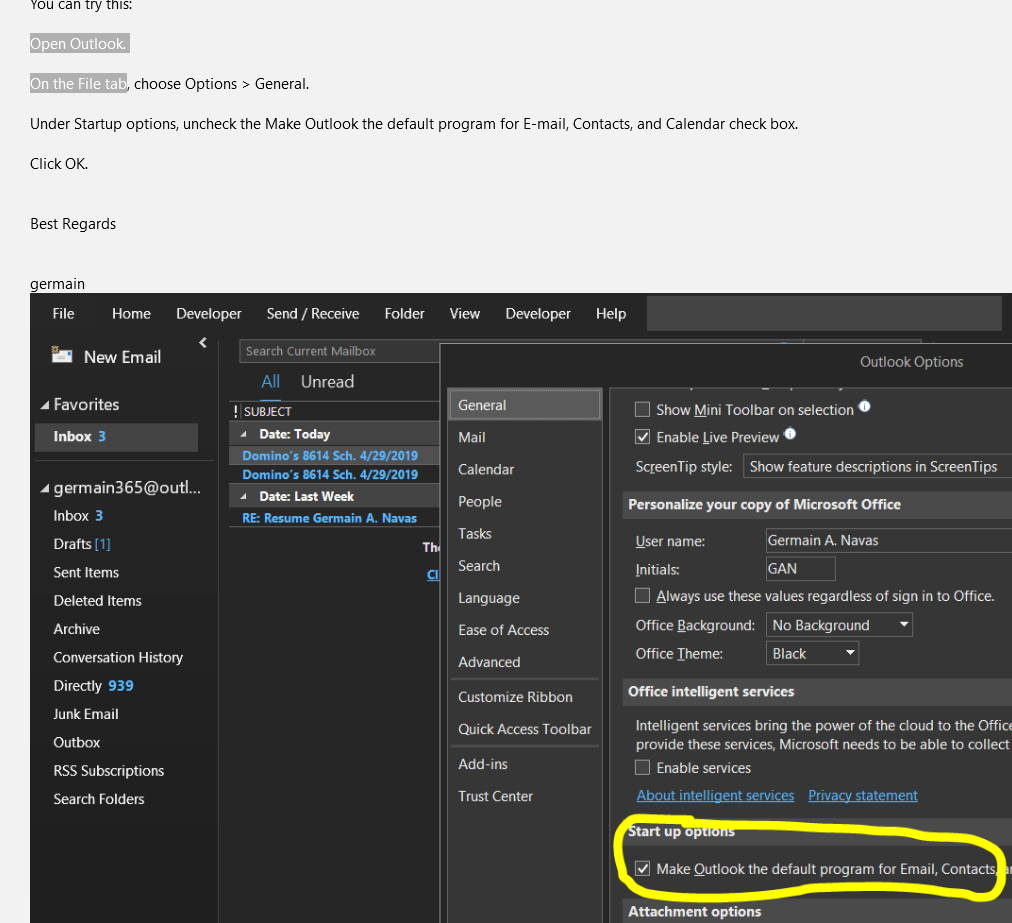Open Add-ins options
This screenshot has height=923, width=1012.
point(525,764)
